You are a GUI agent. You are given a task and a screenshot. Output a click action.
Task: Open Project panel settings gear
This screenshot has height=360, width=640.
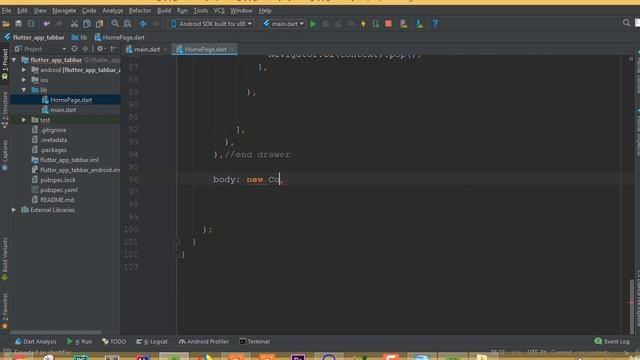point(100,49)
